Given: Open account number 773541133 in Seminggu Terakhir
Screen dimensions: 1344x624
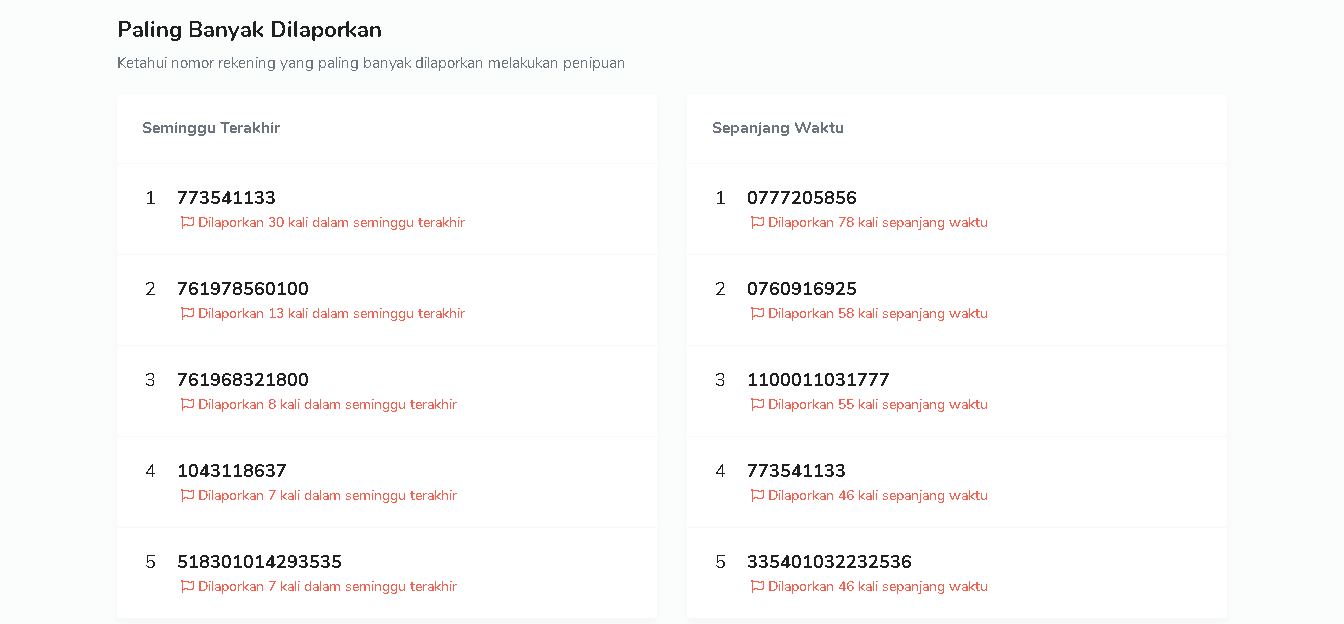Looking at the screenshot, I should click(x=226, y=198).
